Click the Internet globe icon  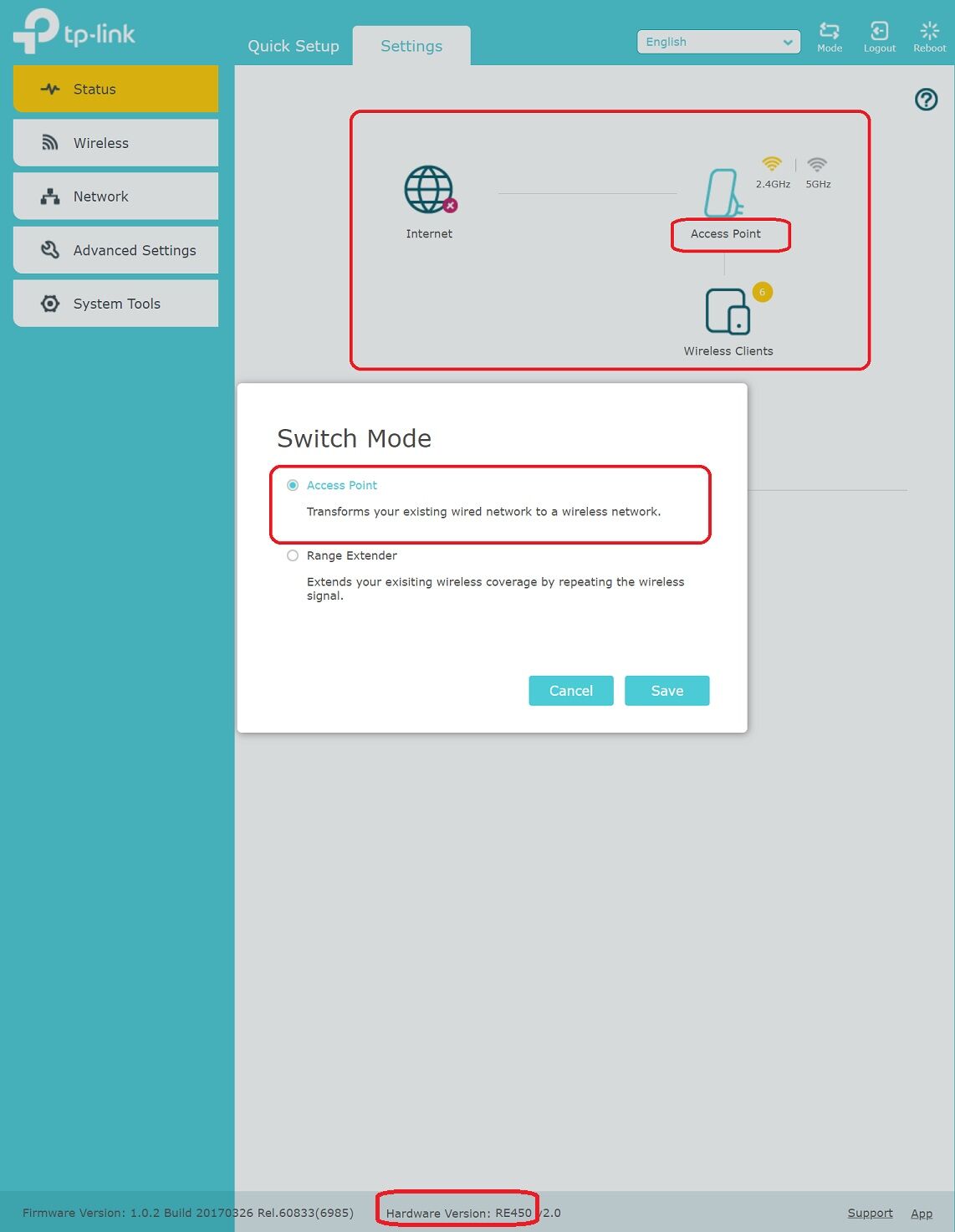coord(429,189)
